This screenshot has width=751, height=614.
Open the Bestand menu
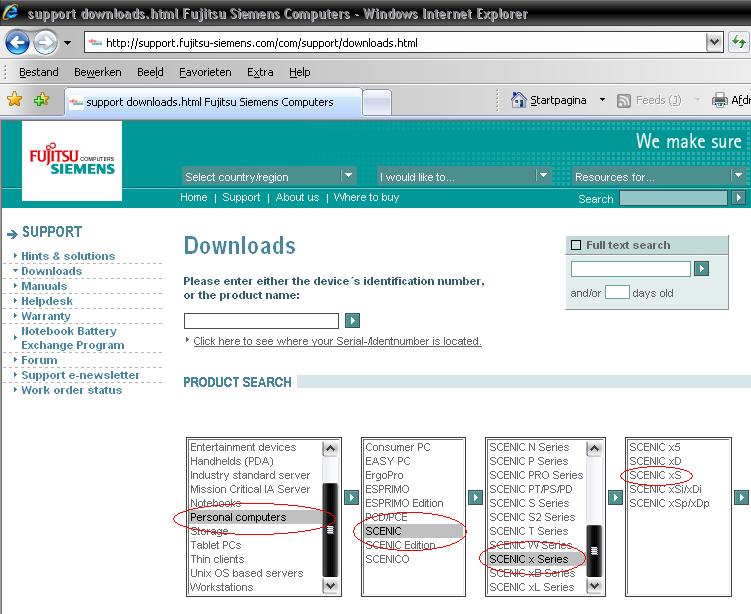pos(38,72)
